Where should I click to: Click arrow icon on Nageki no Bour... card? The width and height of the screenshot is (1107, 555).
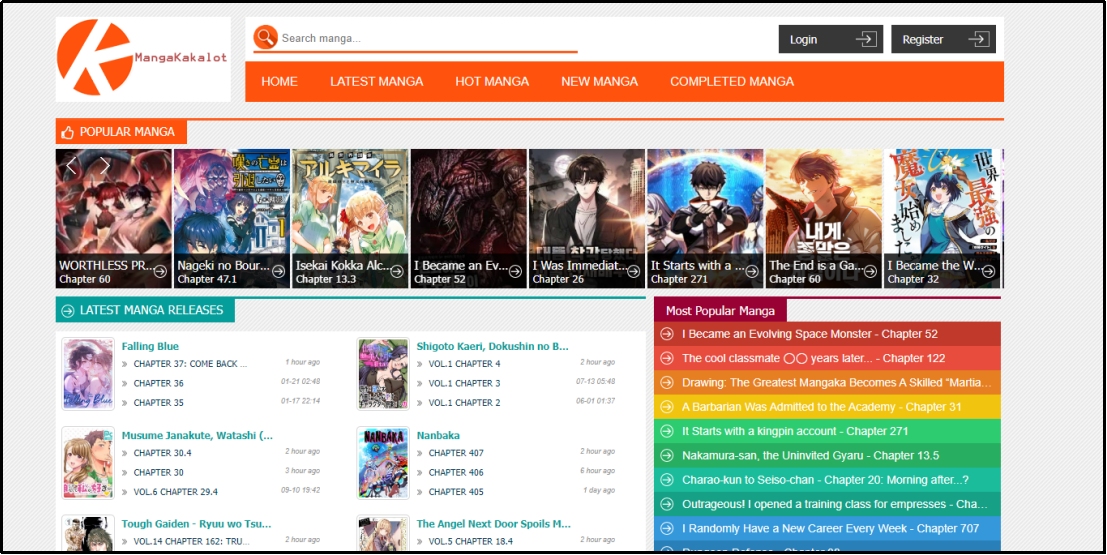tap(278, 271)
